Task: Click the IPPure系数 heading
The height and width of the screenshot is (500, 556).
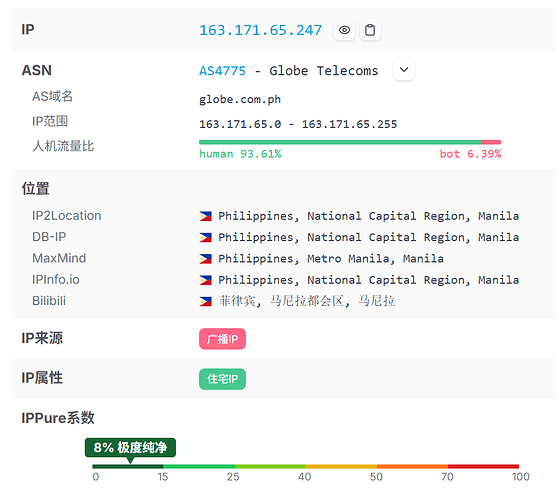Action: [x=58, y=418]
